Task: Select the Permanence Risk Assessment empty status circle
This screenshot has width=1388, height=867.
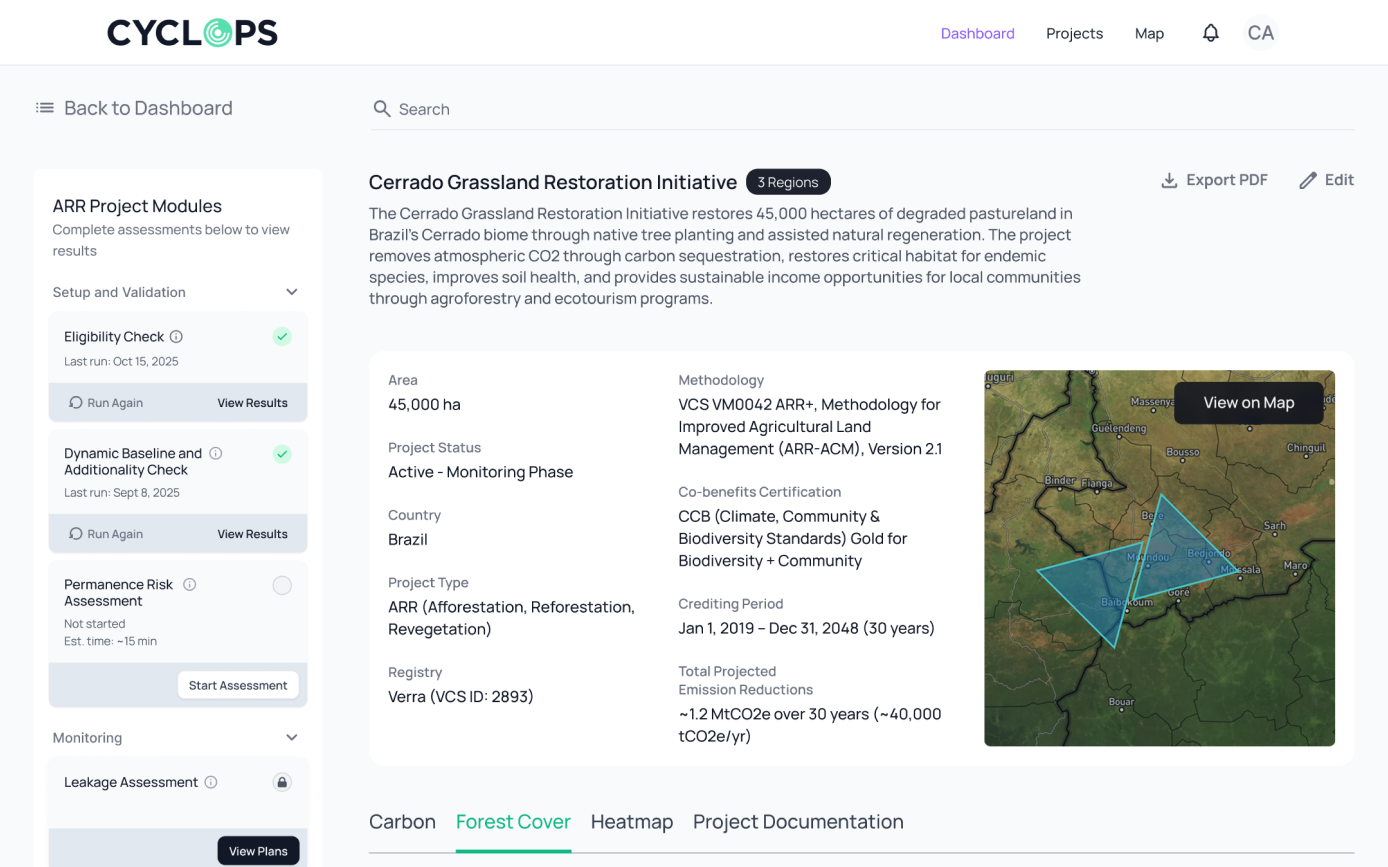Action: [282, 586]
